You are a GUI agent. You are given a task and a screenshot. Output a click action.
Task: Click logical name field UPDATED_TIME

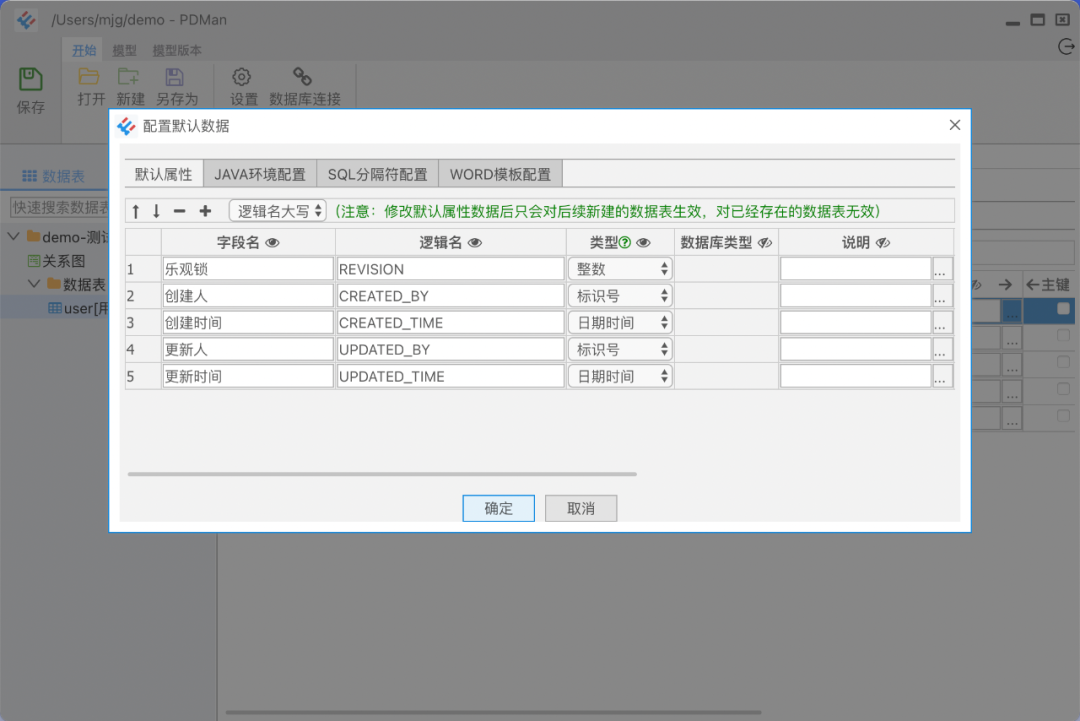click(450, 377)
